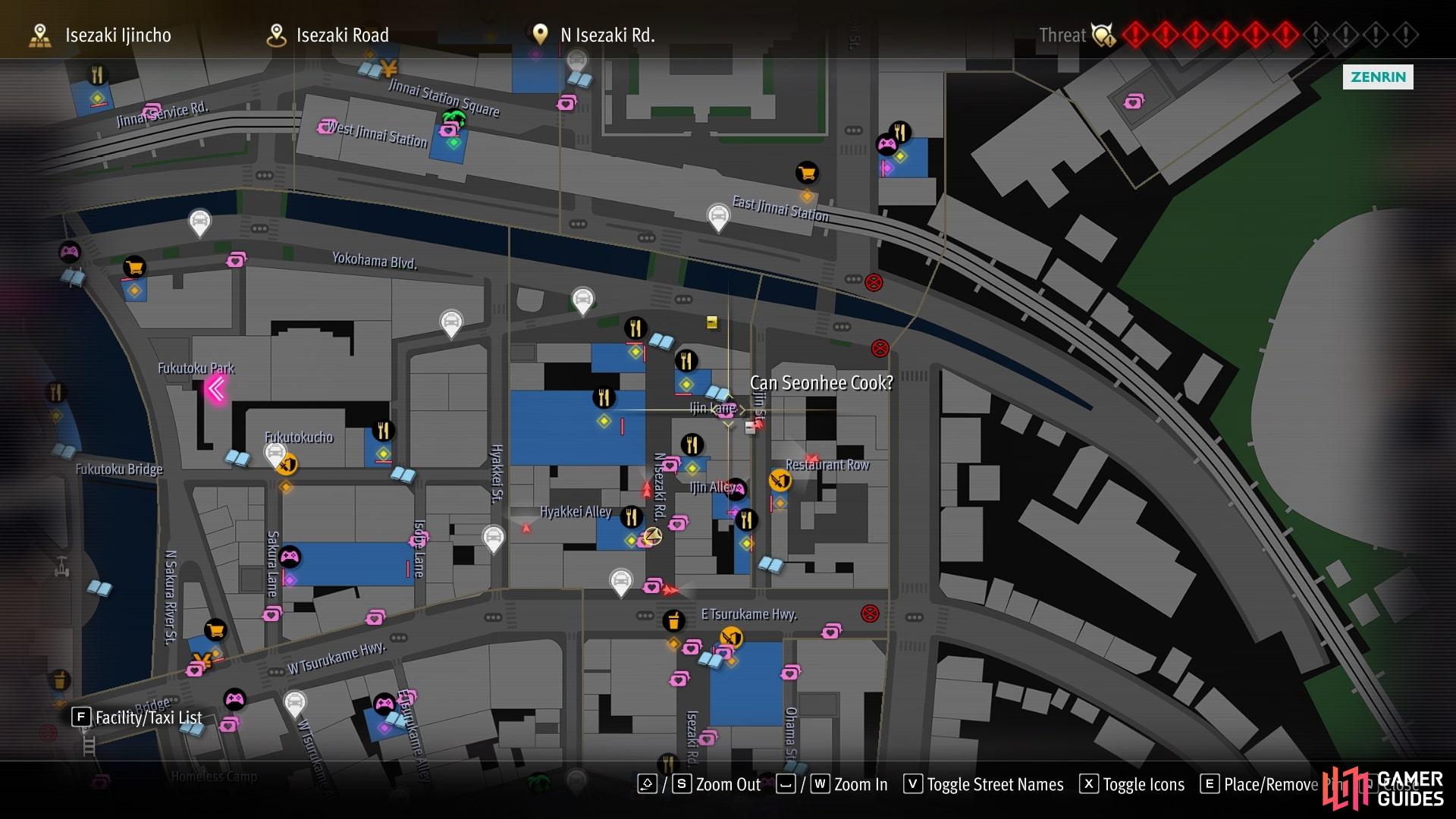Toggle Street Names display

[x=984, y=784]
